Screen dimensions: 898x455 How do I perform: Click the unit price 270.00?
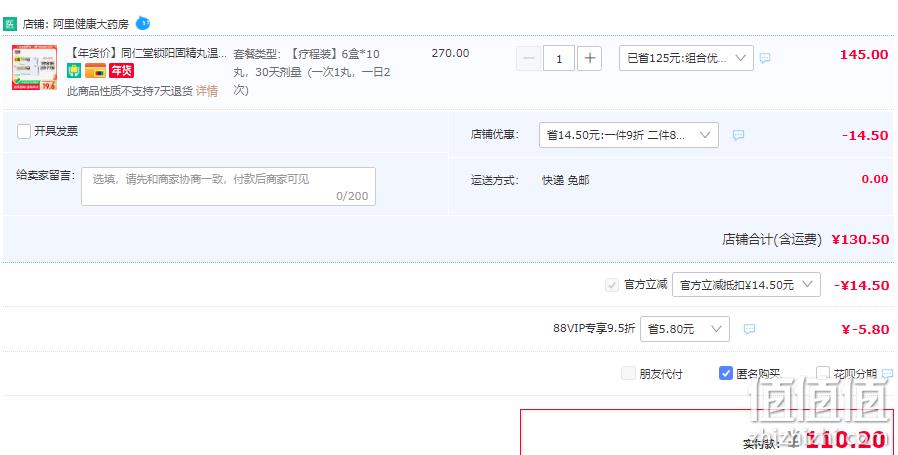point(450,53)
